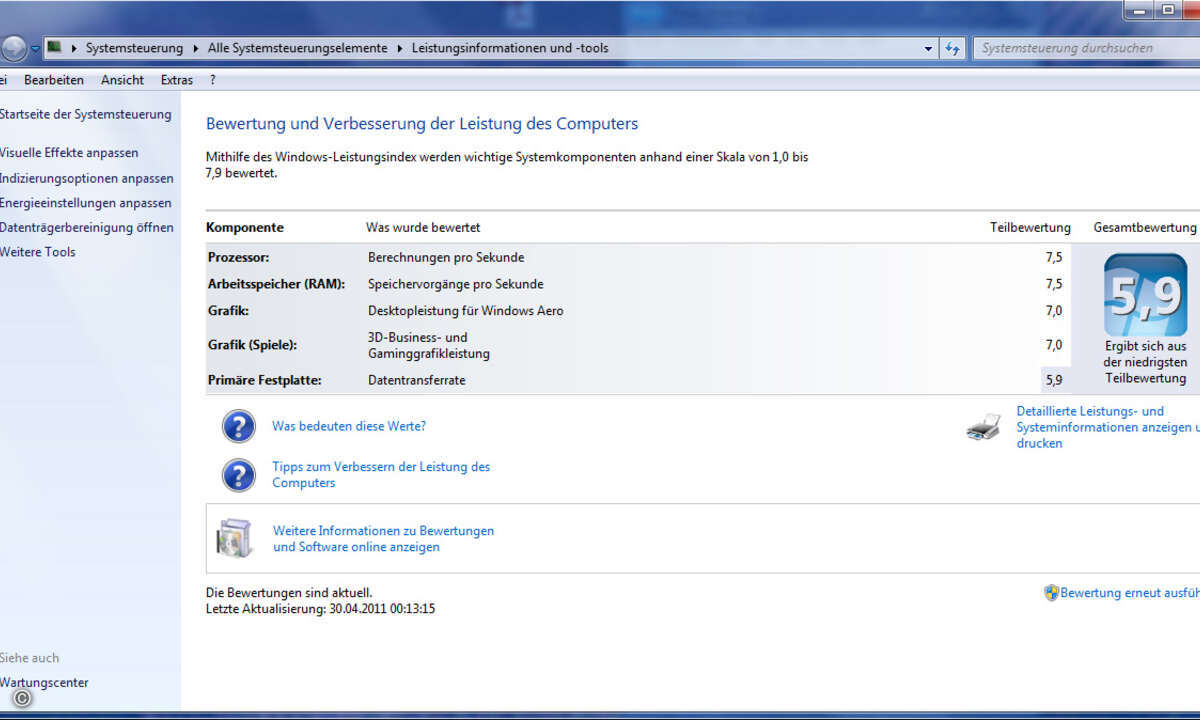Click help icon beside Was bedeuten diese Werte
Viewport: 1200px width, 720px height.
(x=238, y=426)
